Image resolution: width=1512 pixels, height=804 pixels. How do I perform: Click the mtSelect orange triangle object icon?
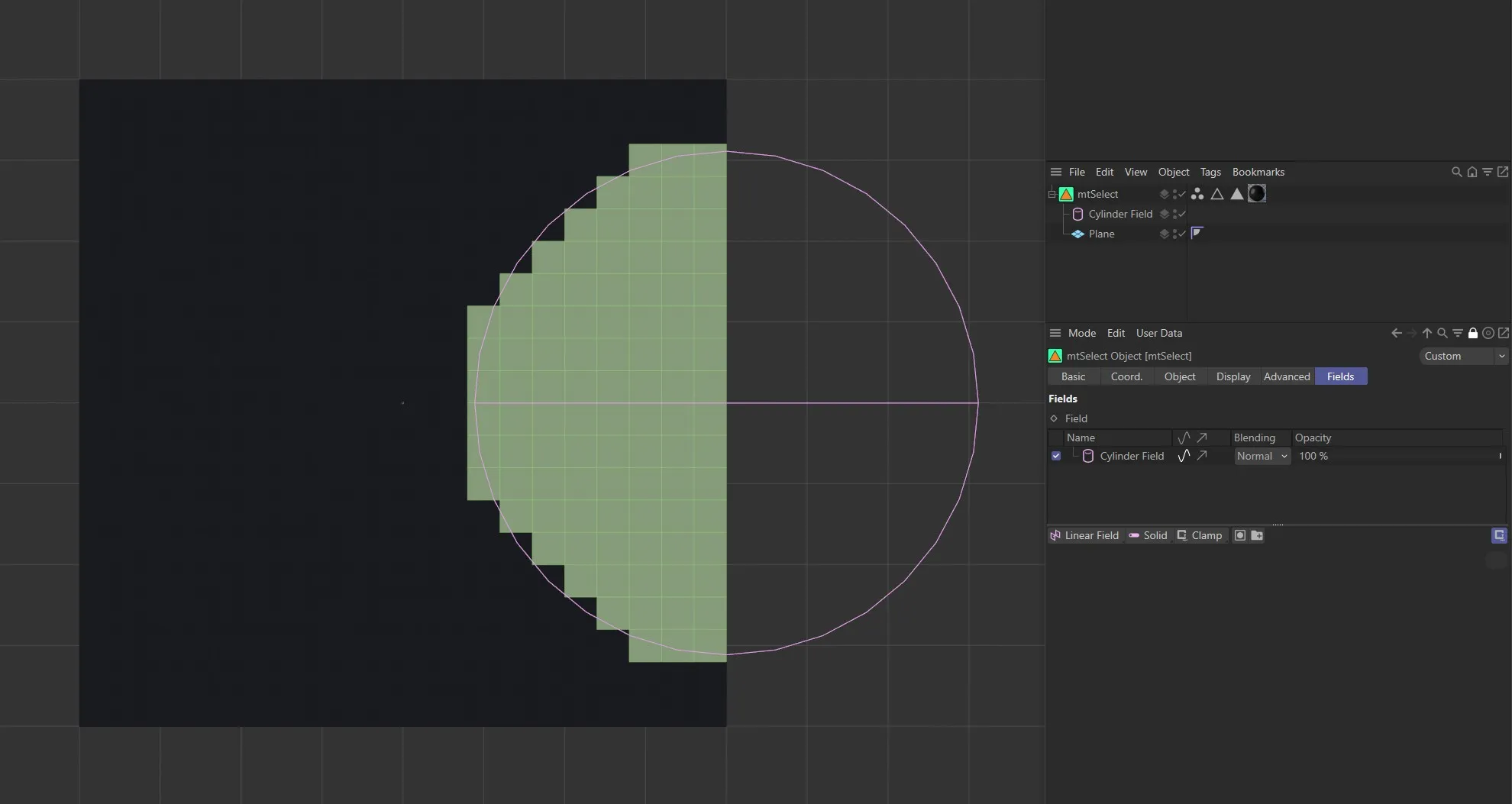click(1066, 195)
